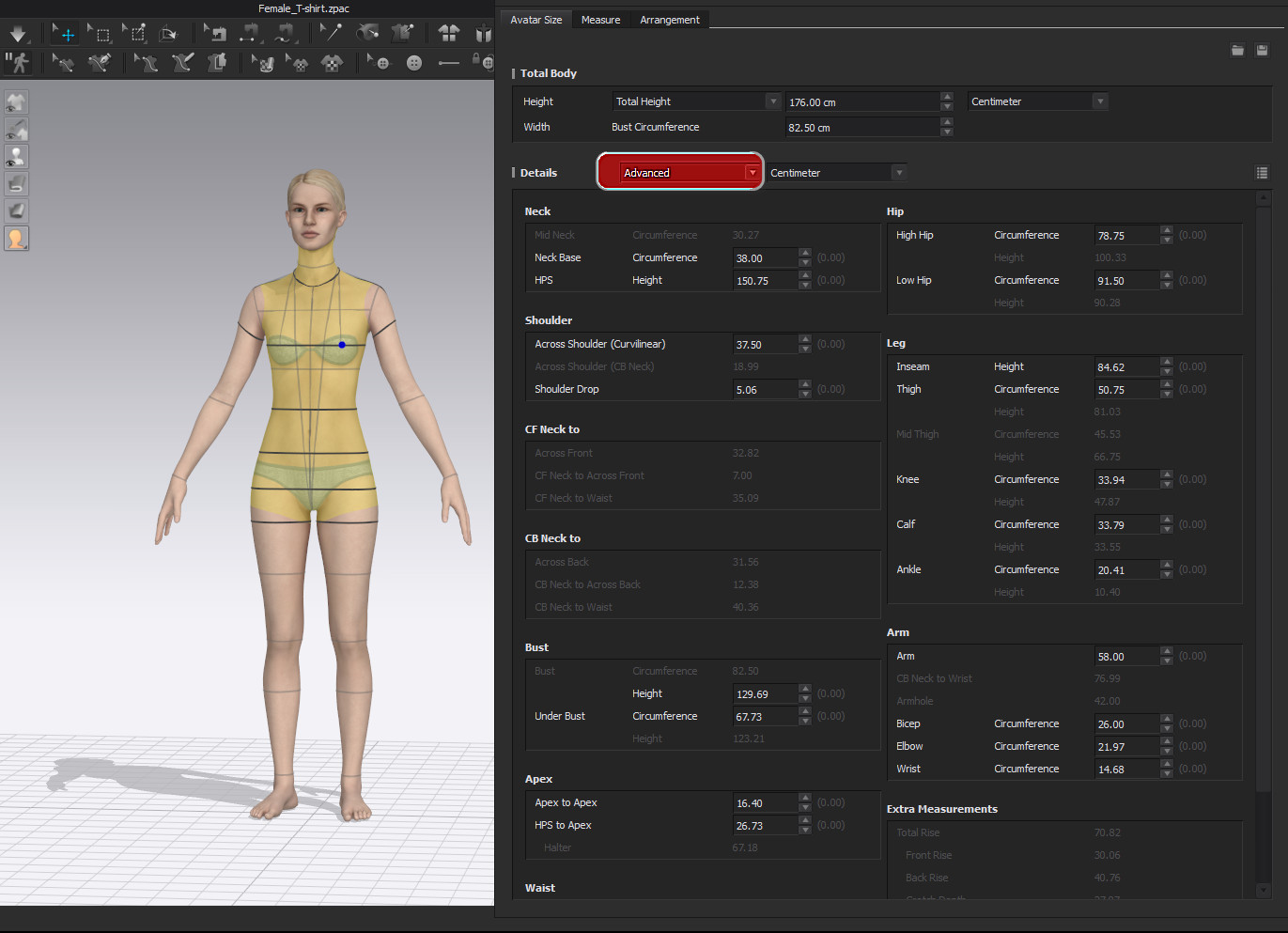Save avatar size with floppy disk icon
Viewport: 1288px width, 933px height.
(x=1262, y=50)
